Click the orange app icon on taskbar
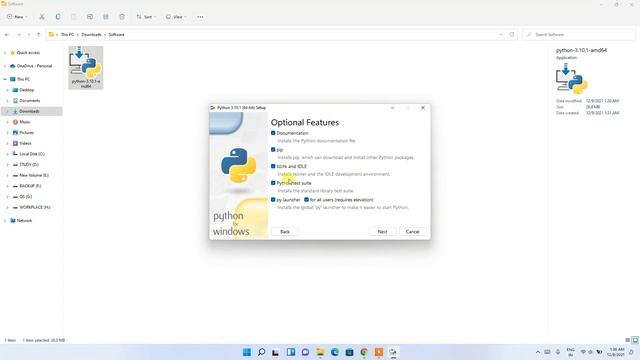This screenshot has height=360, width=640. pos(379,352)
